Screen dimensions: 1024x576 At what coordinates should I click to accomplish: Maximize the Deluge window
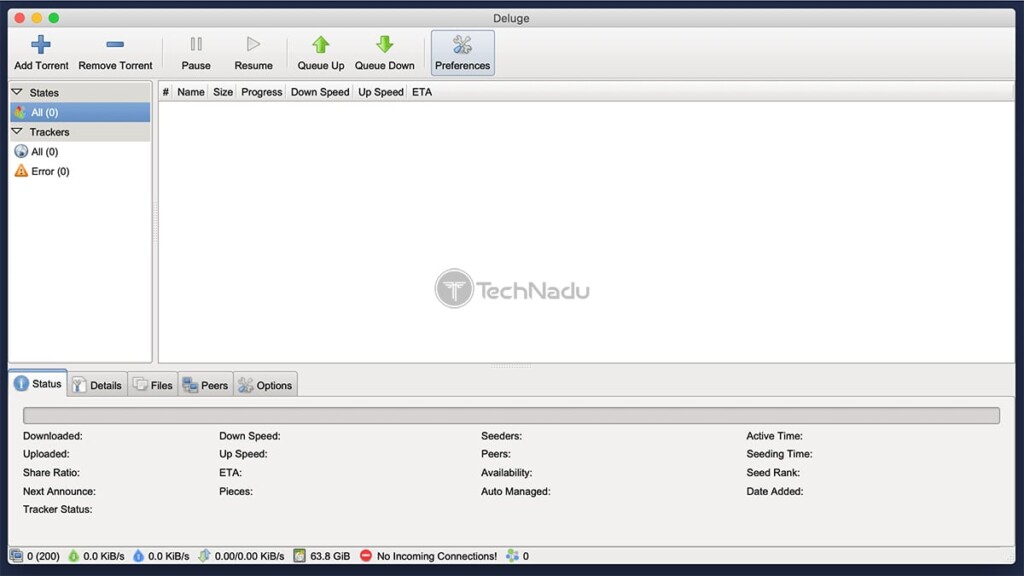tap(54, 18)
